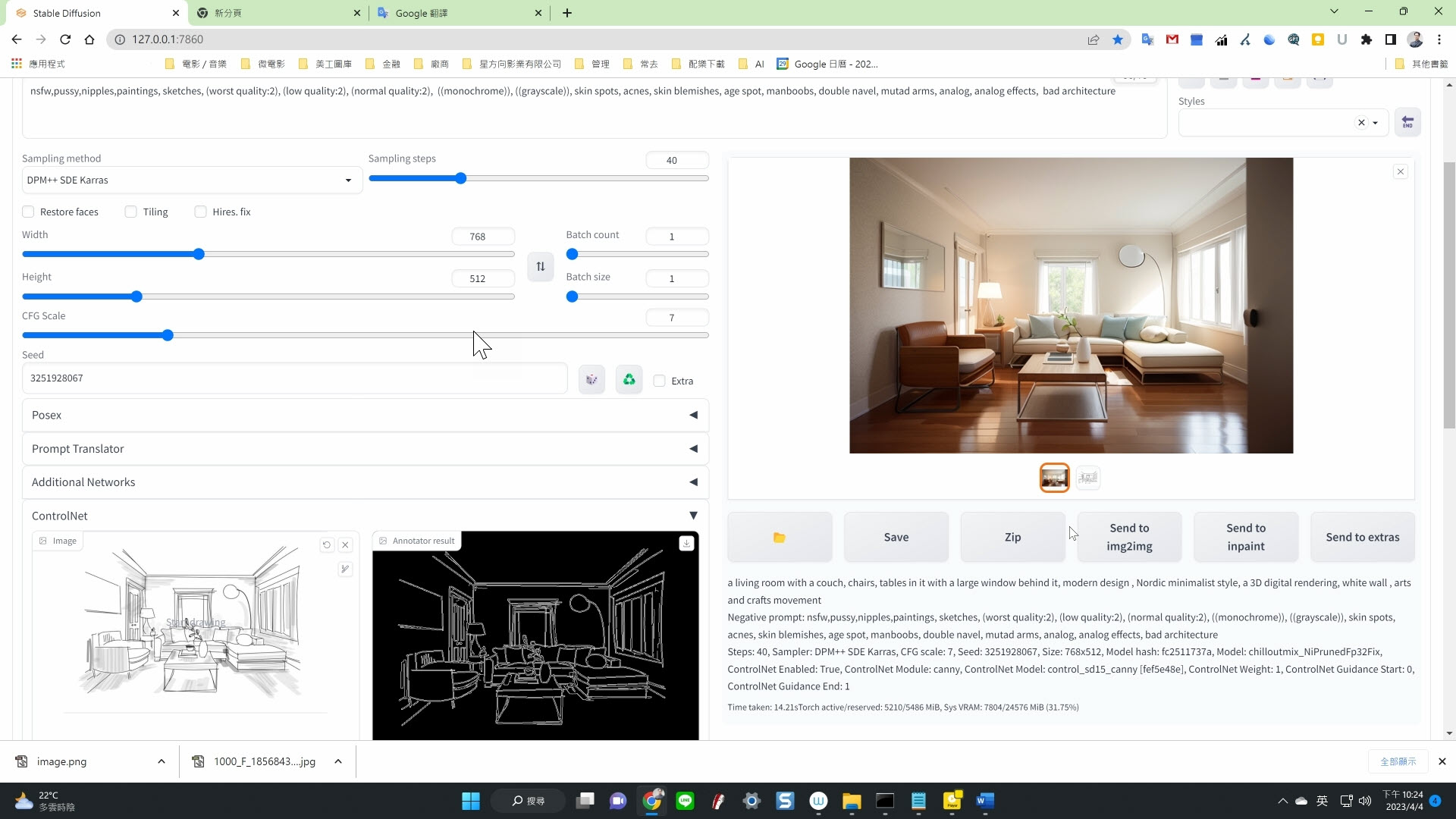Expand the Additional Networks panel

point(365,482)
